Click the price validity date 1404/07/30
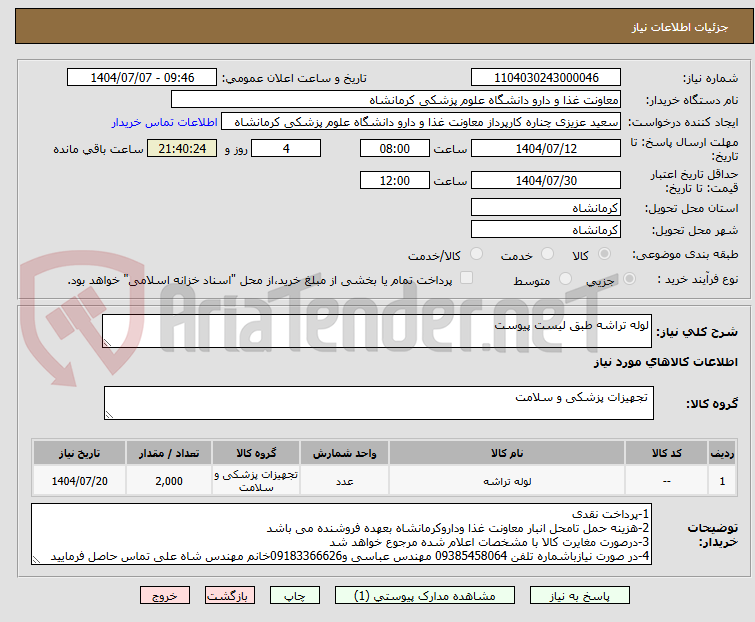 click(546, 181)
